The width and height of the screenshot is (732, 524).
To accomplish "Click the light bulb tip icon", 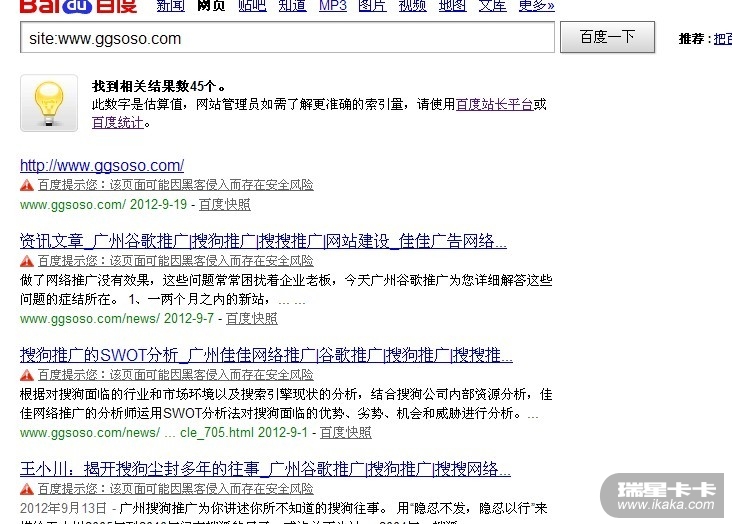I will 49,103.
